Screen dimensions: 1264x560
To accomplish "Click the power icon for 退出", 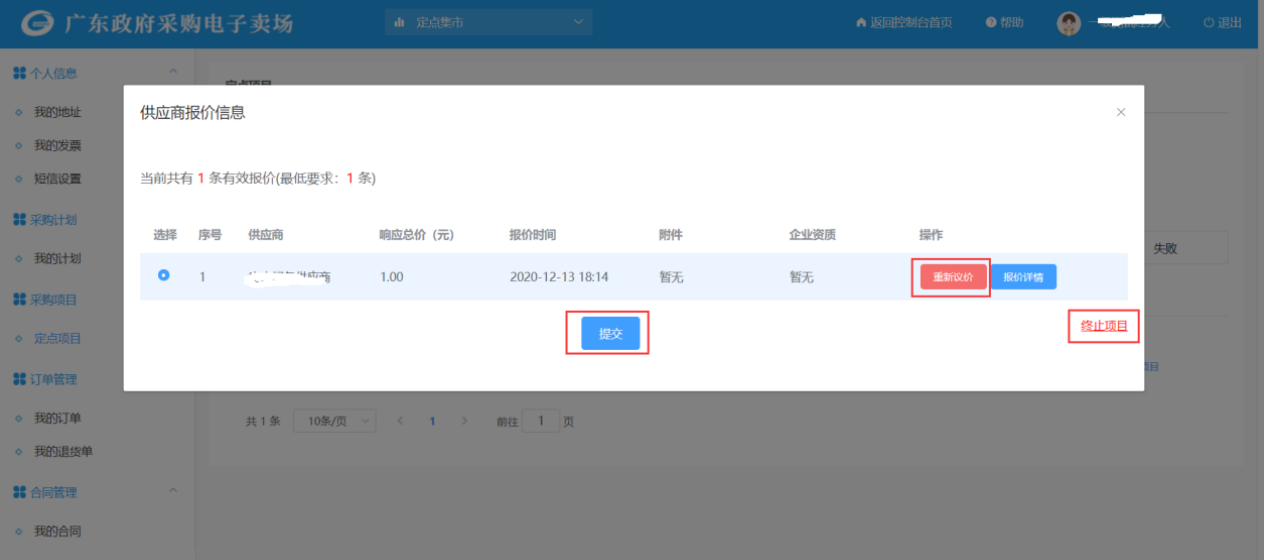I will 1209,23.
